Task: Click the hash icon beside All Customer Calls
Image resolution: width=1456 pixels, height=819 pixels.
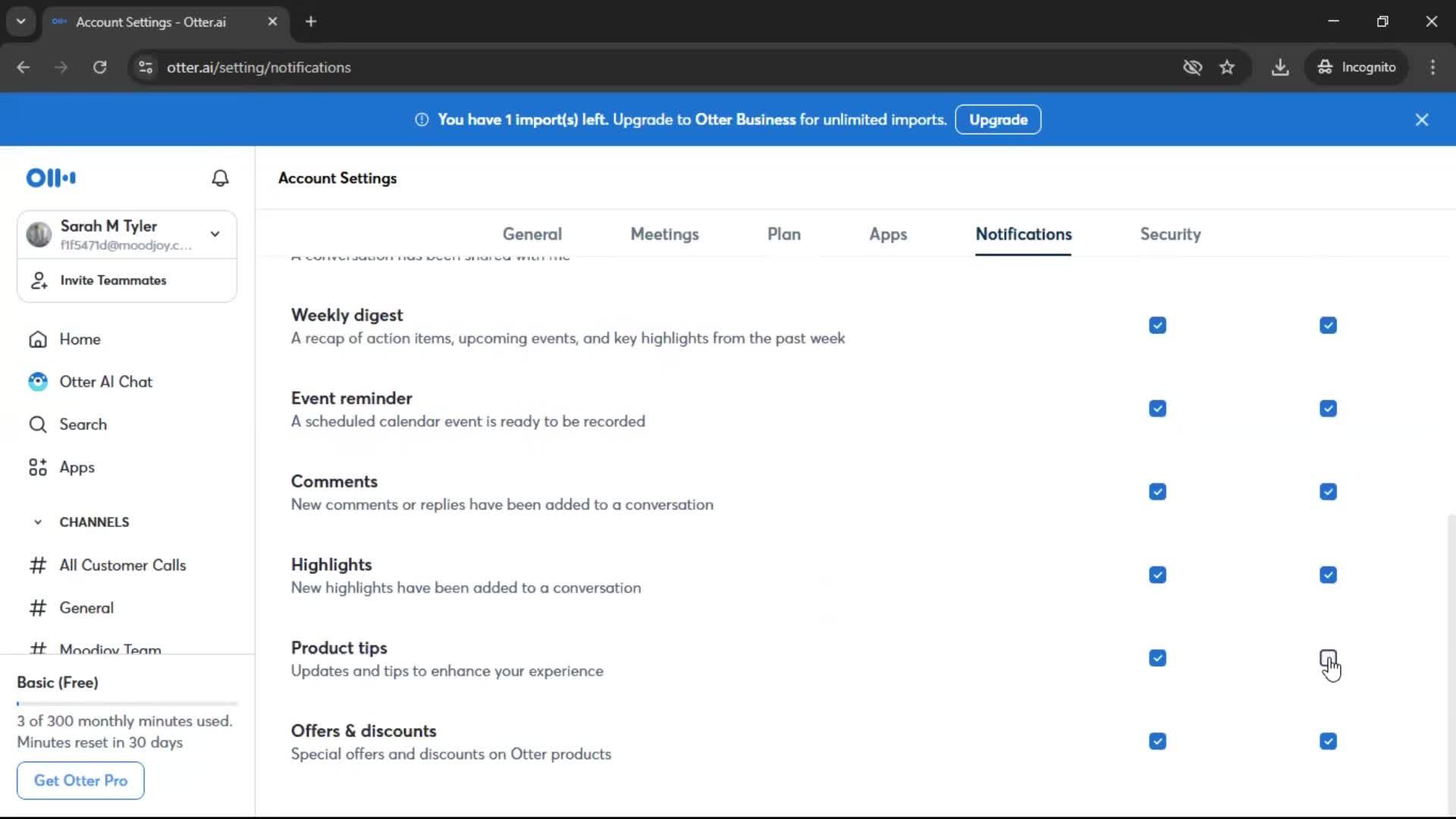Action: click(x=38, y=565)
